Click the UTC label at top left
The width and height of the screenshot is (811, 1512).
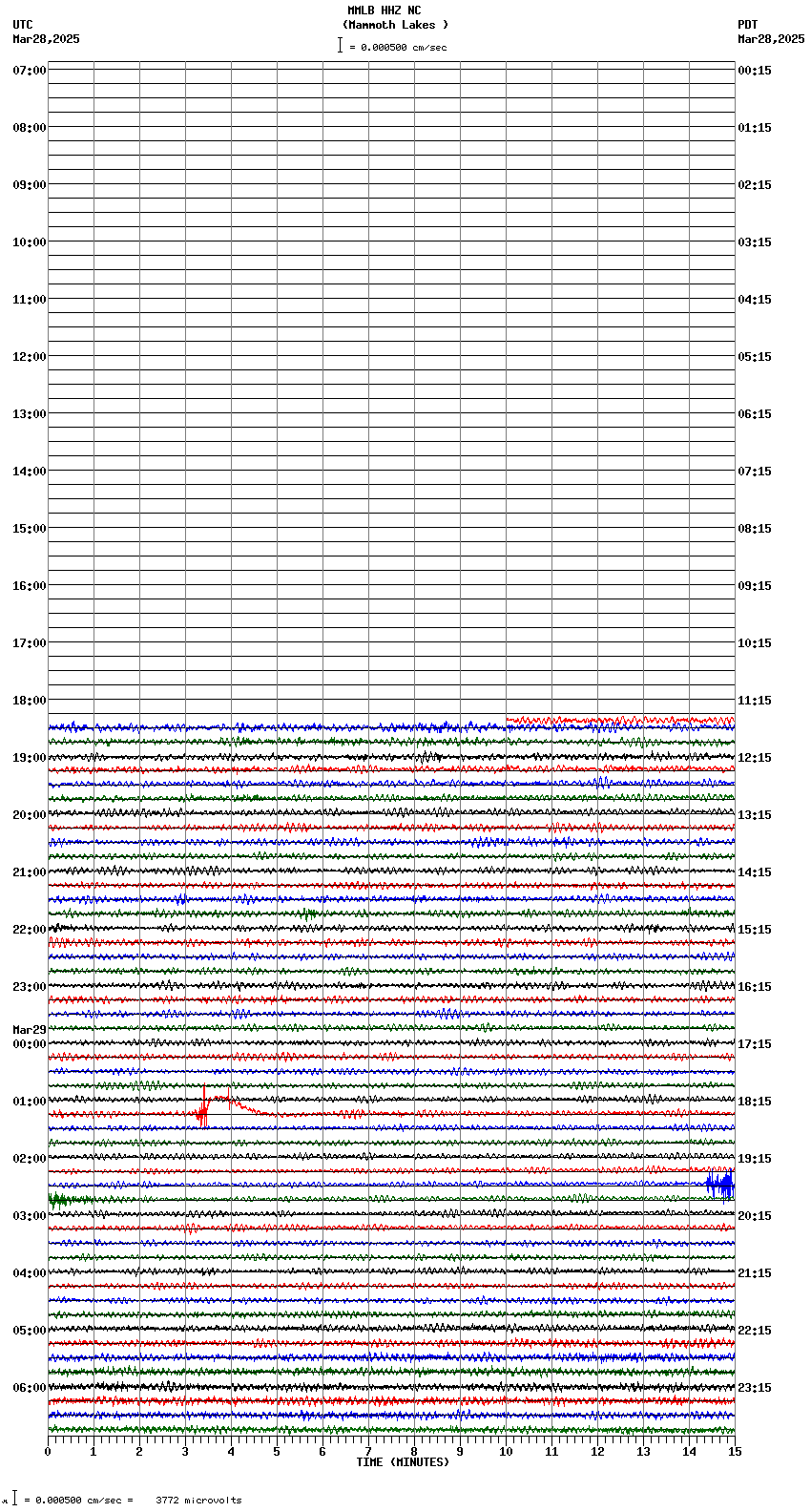pos(23,25)
